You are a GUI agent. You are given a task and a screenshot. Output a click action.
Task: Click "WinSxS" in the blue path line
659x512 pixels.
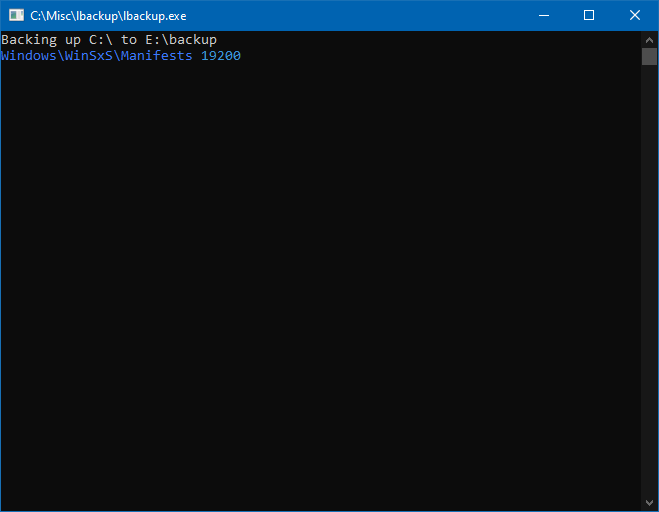[89, 56]
